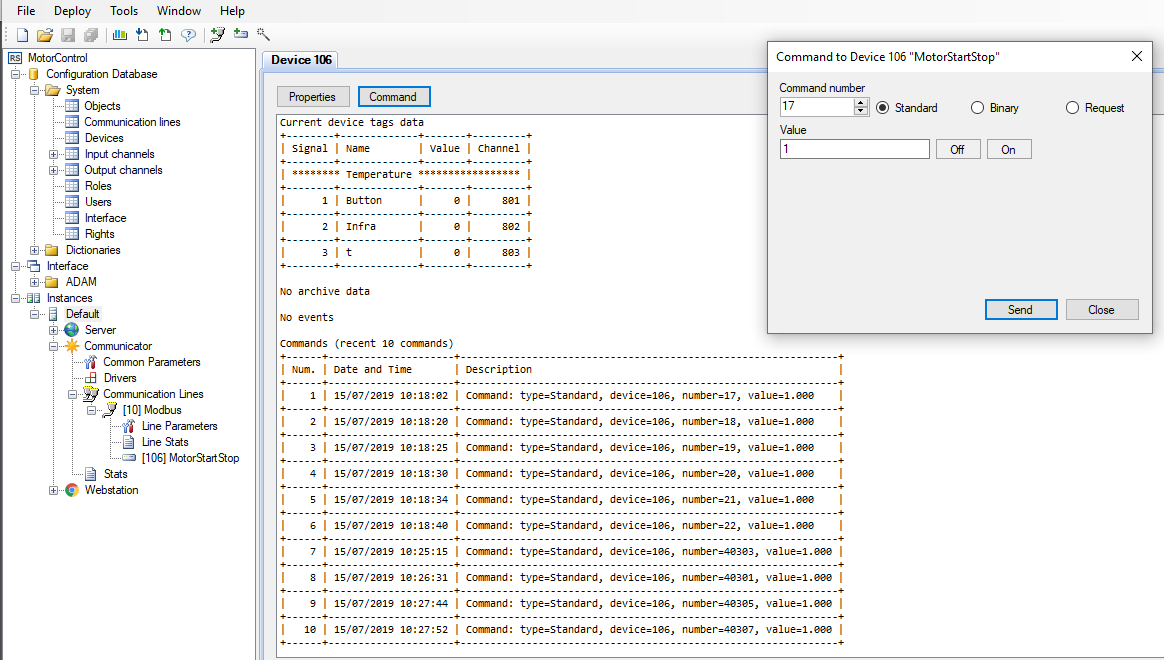Expand the Input channels node
Screen dimensions: 1164x660
(53, 154)
